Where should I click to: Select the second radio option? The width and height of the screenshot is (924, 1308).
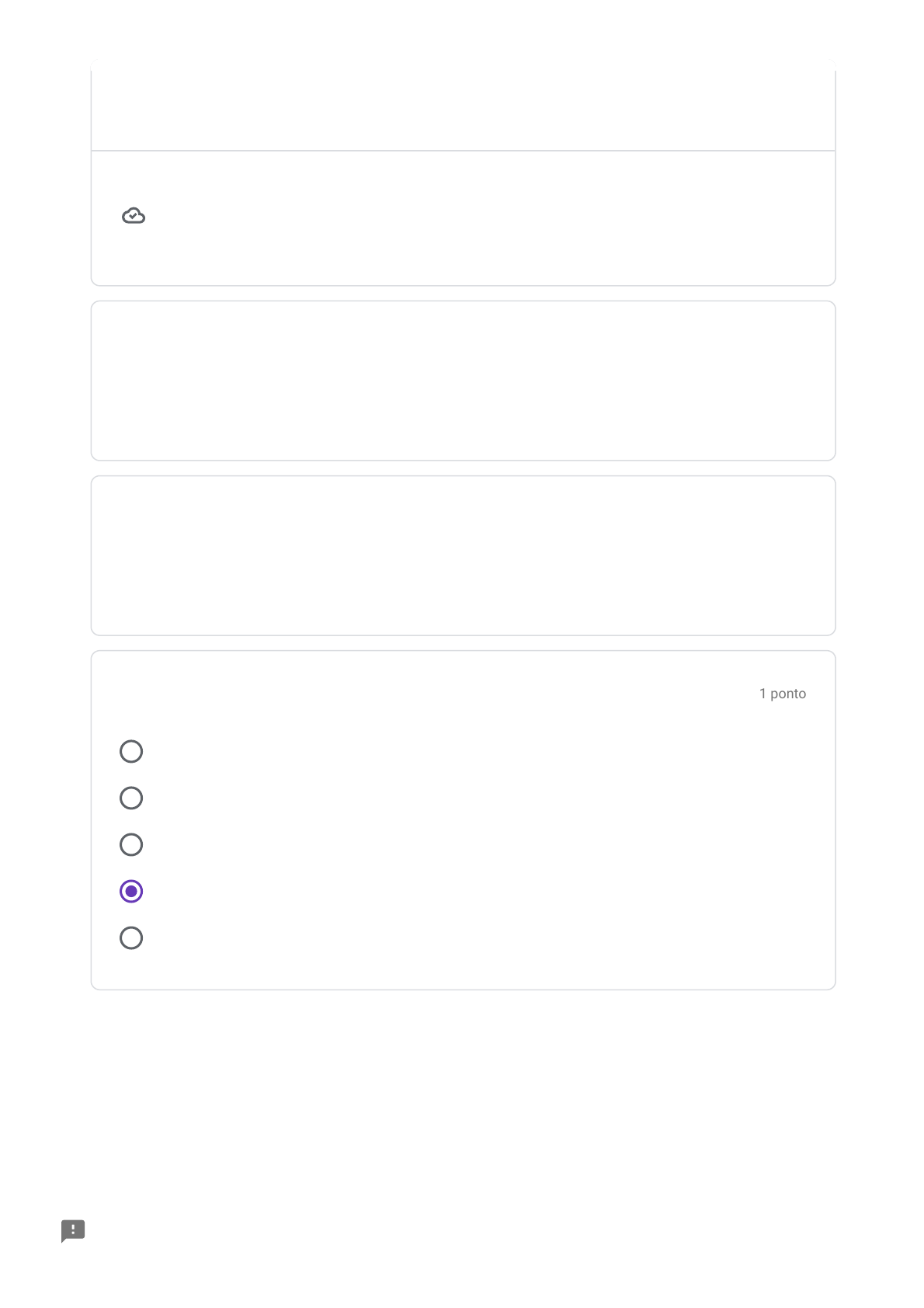pos(131,798)
